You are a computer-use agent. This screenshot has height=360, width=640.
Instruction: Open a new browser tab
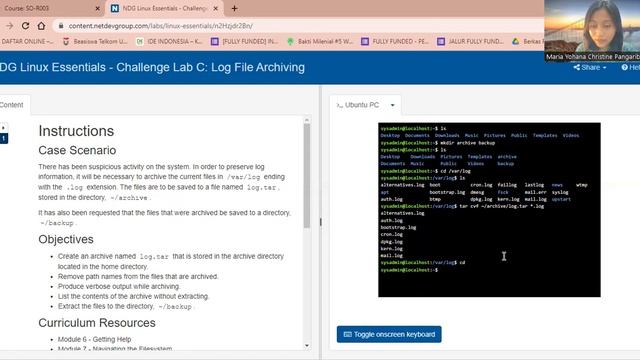pos(234,8)
